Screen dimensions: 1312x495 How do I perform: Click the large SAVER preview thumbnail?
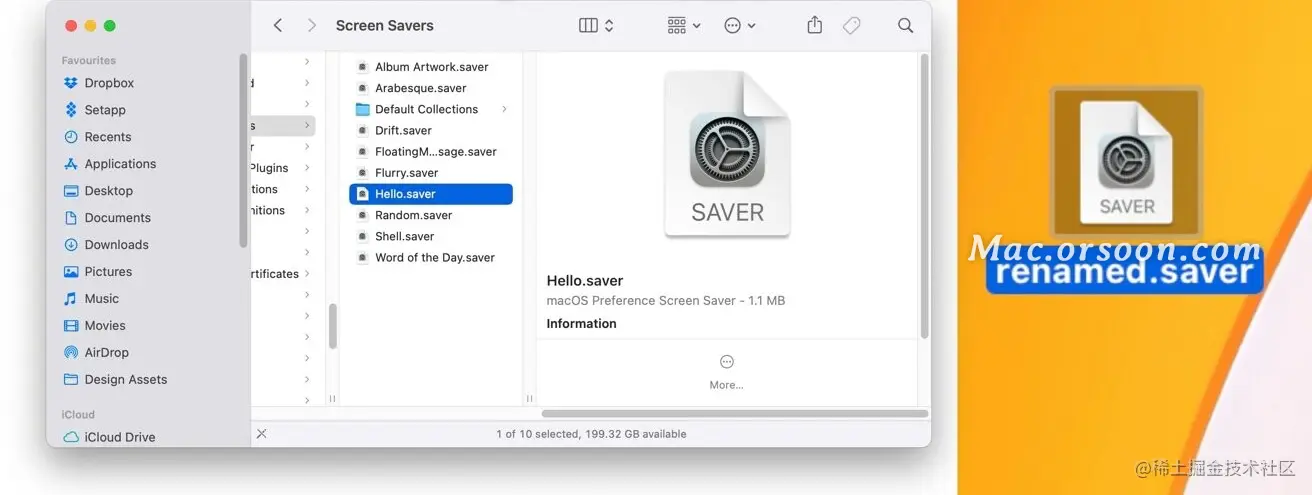point(727,154)
